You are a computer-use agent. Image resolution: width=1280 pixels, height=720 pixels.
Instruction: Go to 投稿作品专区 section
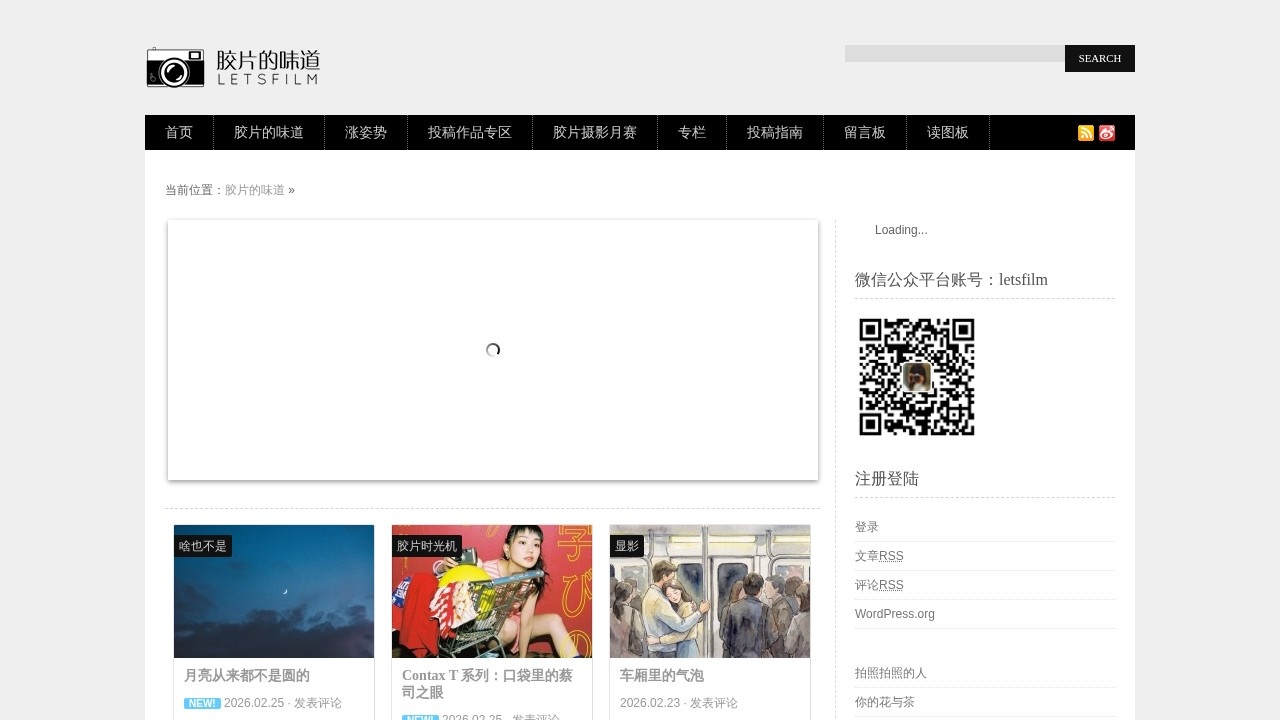point(470,132)
